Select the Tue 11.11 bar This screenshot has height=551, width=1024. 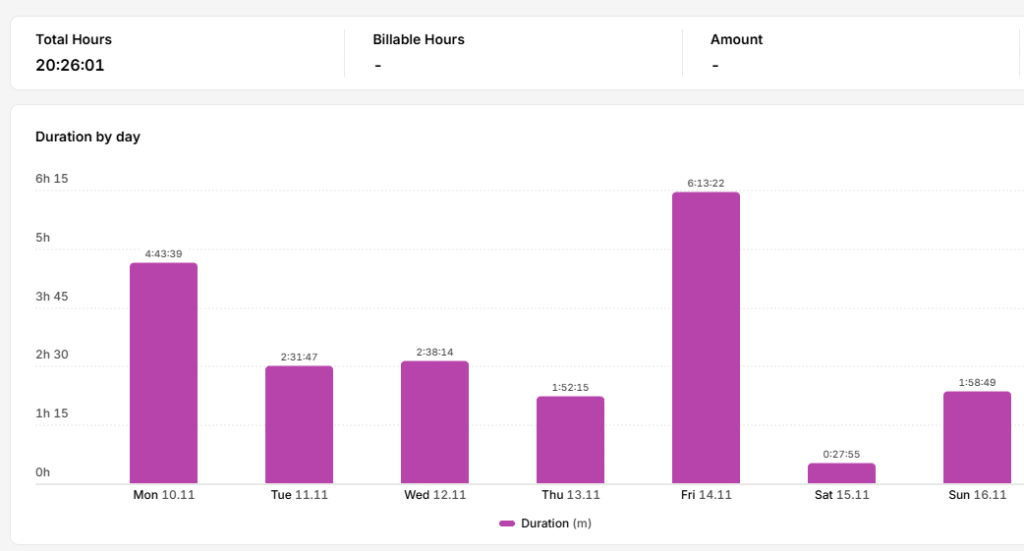pos(299,424)
